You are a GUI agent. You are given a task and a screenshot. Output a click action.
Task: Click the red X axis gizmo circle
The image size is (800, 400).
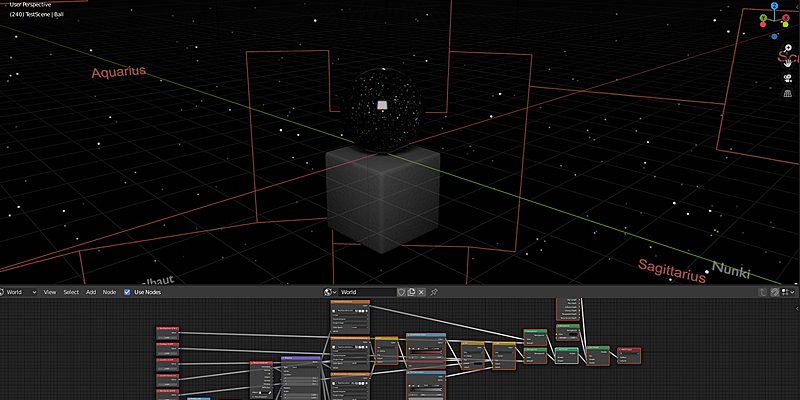pos(786,18)
